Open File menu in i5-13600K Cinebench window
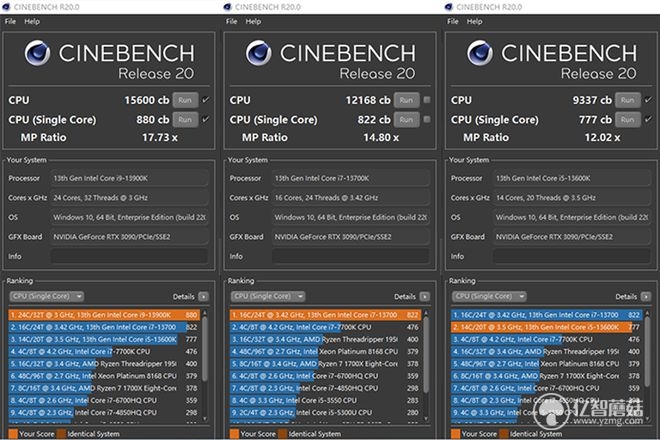 [x=453, y=21]
